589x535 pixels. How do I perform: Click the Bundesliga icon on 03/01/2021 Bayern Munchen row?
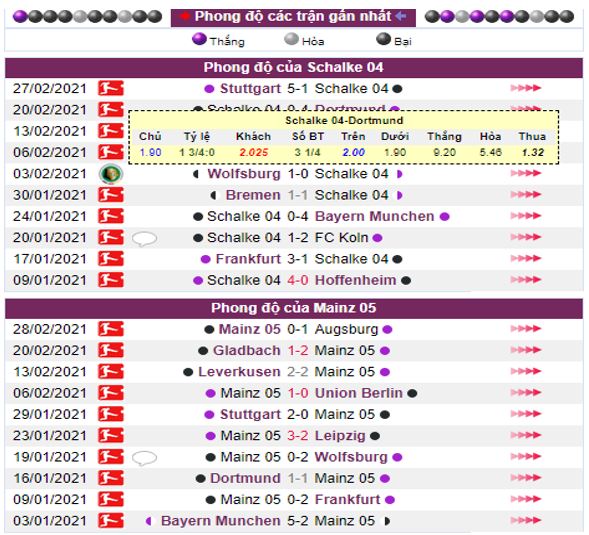click(110, 521)
